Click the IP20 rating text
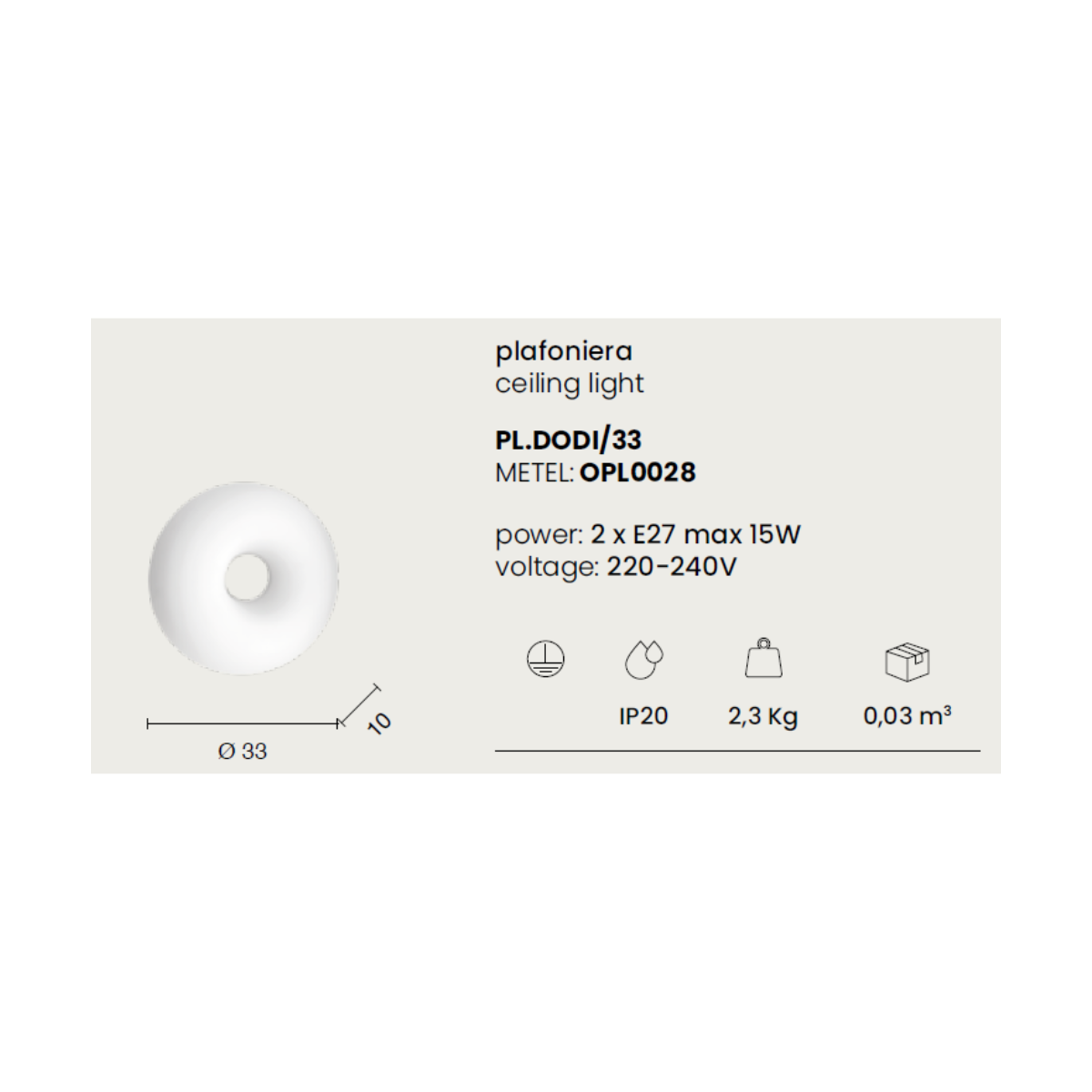This screenshot has height=1092, width=1092. pos(643,716)
